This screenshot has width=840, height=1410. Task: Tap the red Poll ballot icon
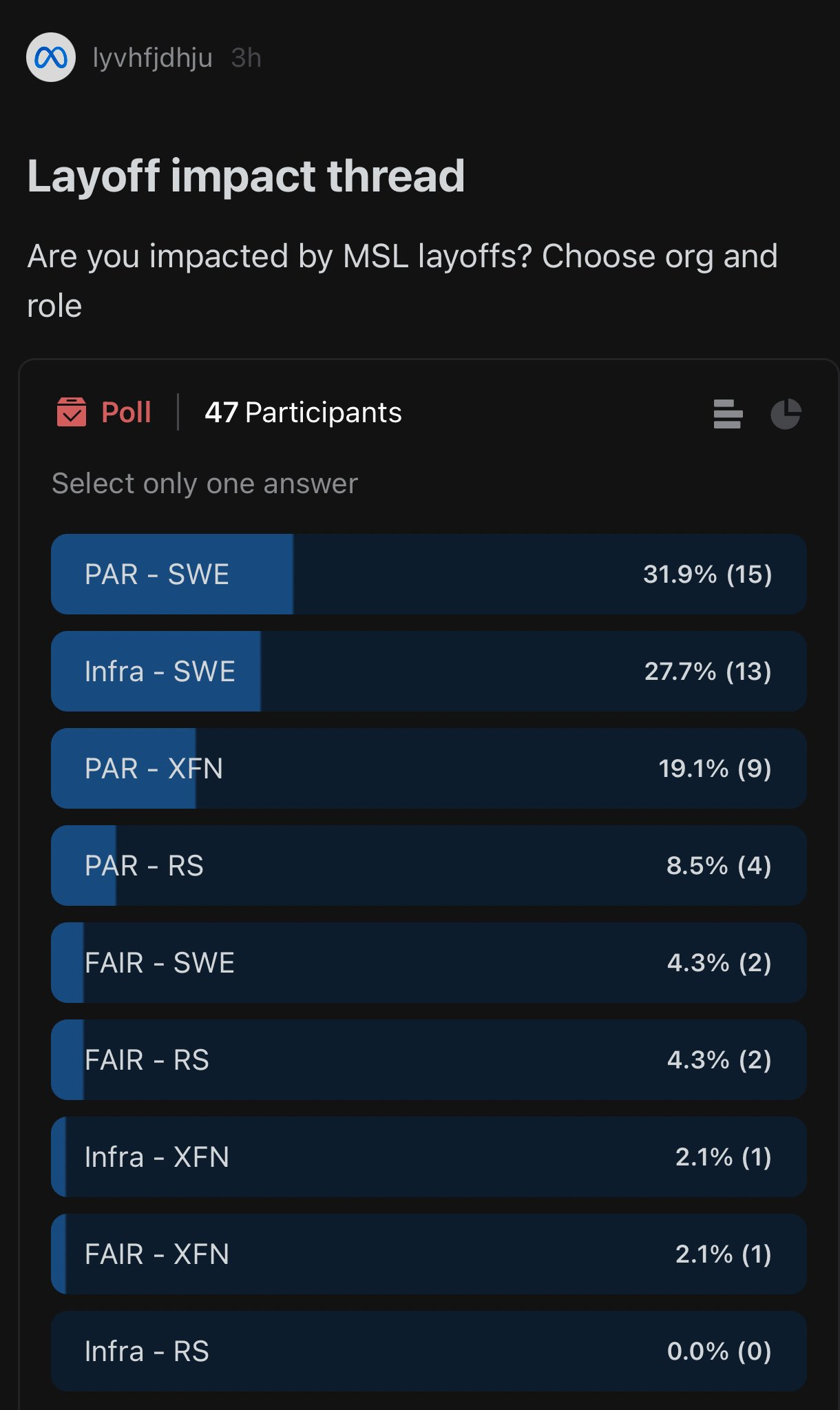[x=72, y=412]
